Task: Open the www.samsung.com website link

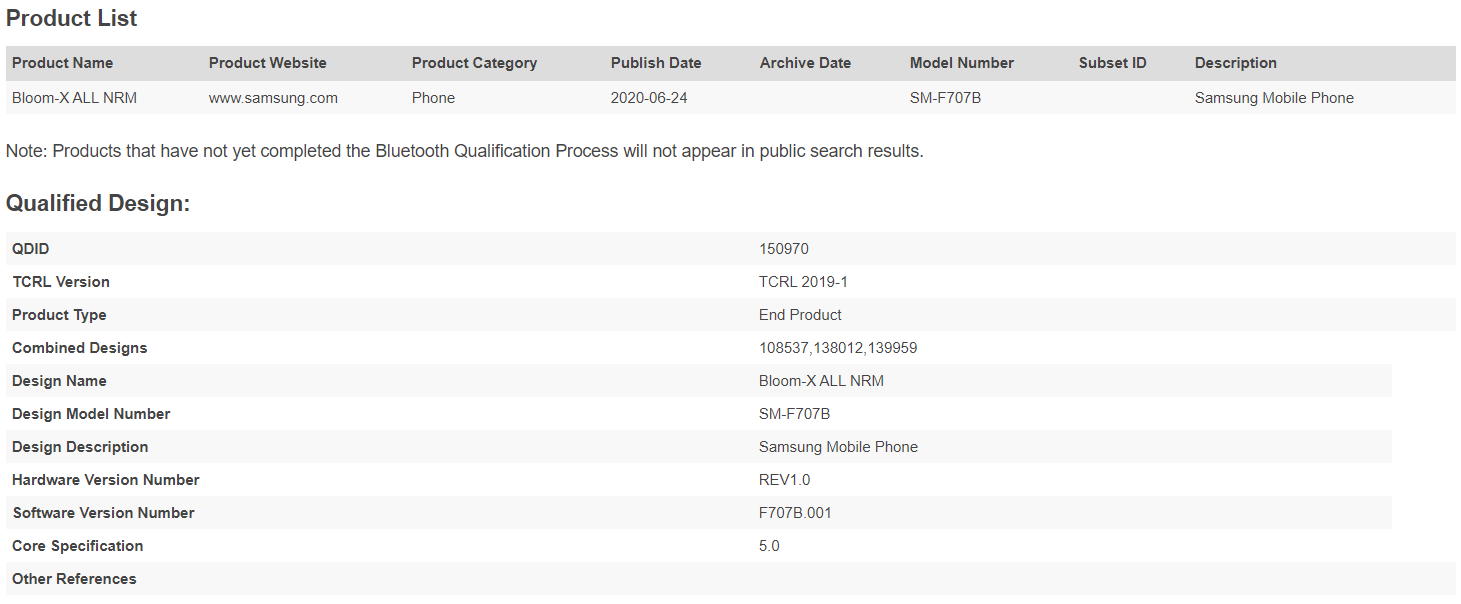Action: 273,98
